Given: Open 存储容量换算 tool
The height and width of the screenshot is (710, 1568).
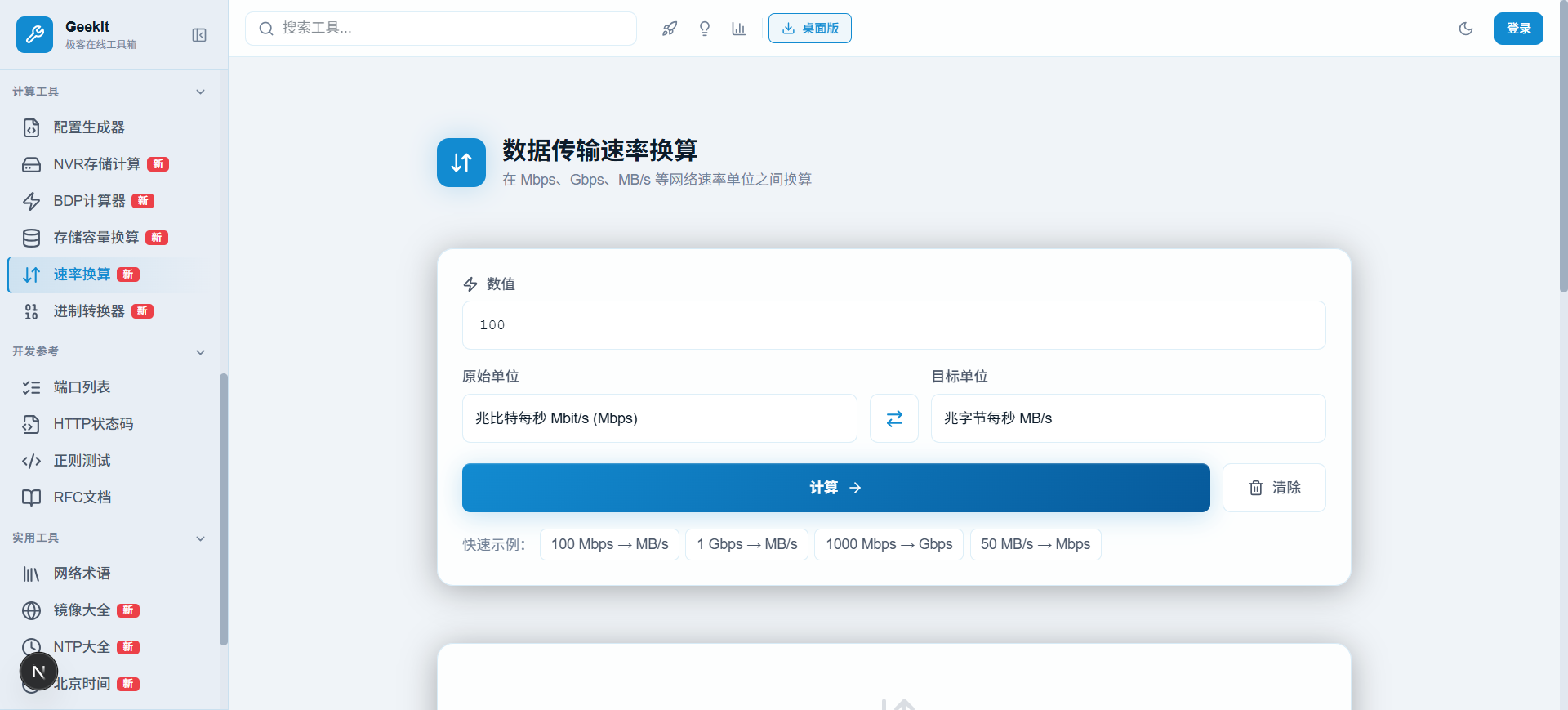Looking at the screenshot, I should (x=109, y=238).
